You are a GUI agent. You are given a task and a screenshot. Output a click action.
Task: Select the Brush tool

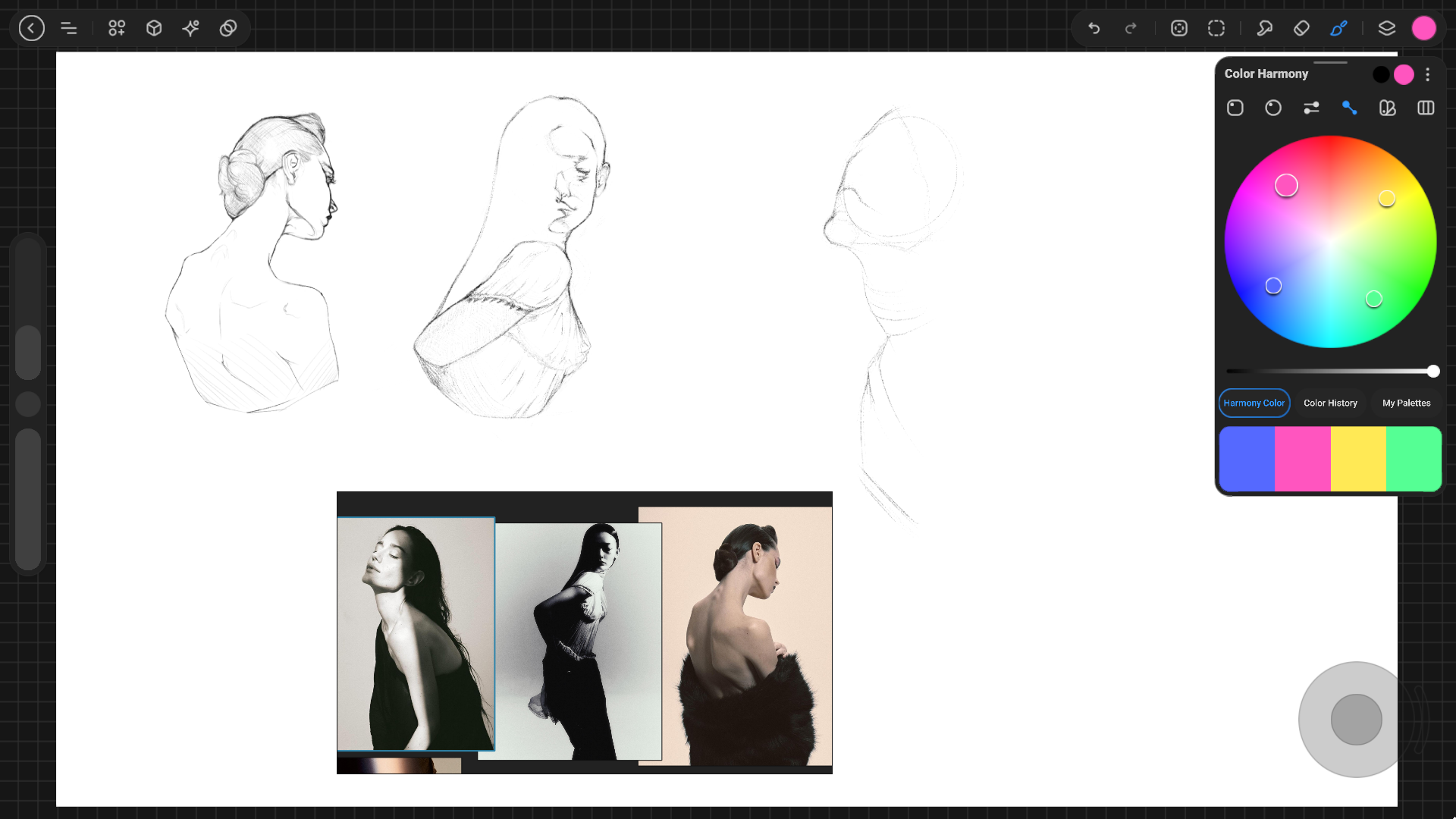(1338, 28)
